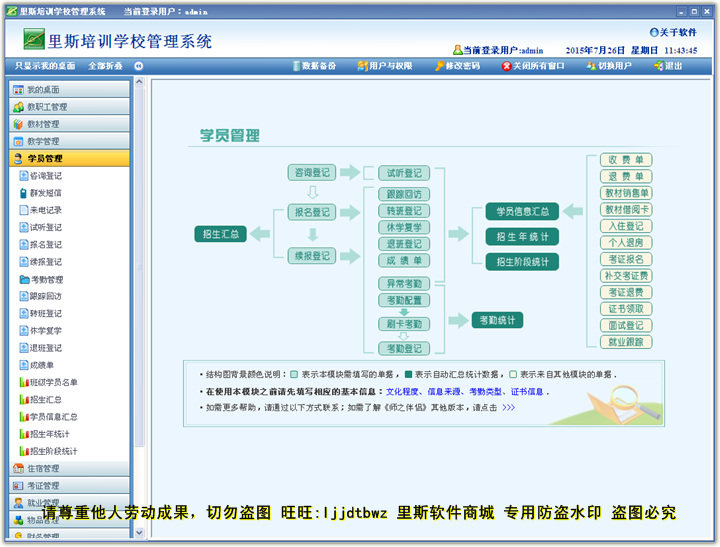Click >>> link for other versions
This screenshot has height=547, width=720.
pyautogui.click(x=509, y=407)
